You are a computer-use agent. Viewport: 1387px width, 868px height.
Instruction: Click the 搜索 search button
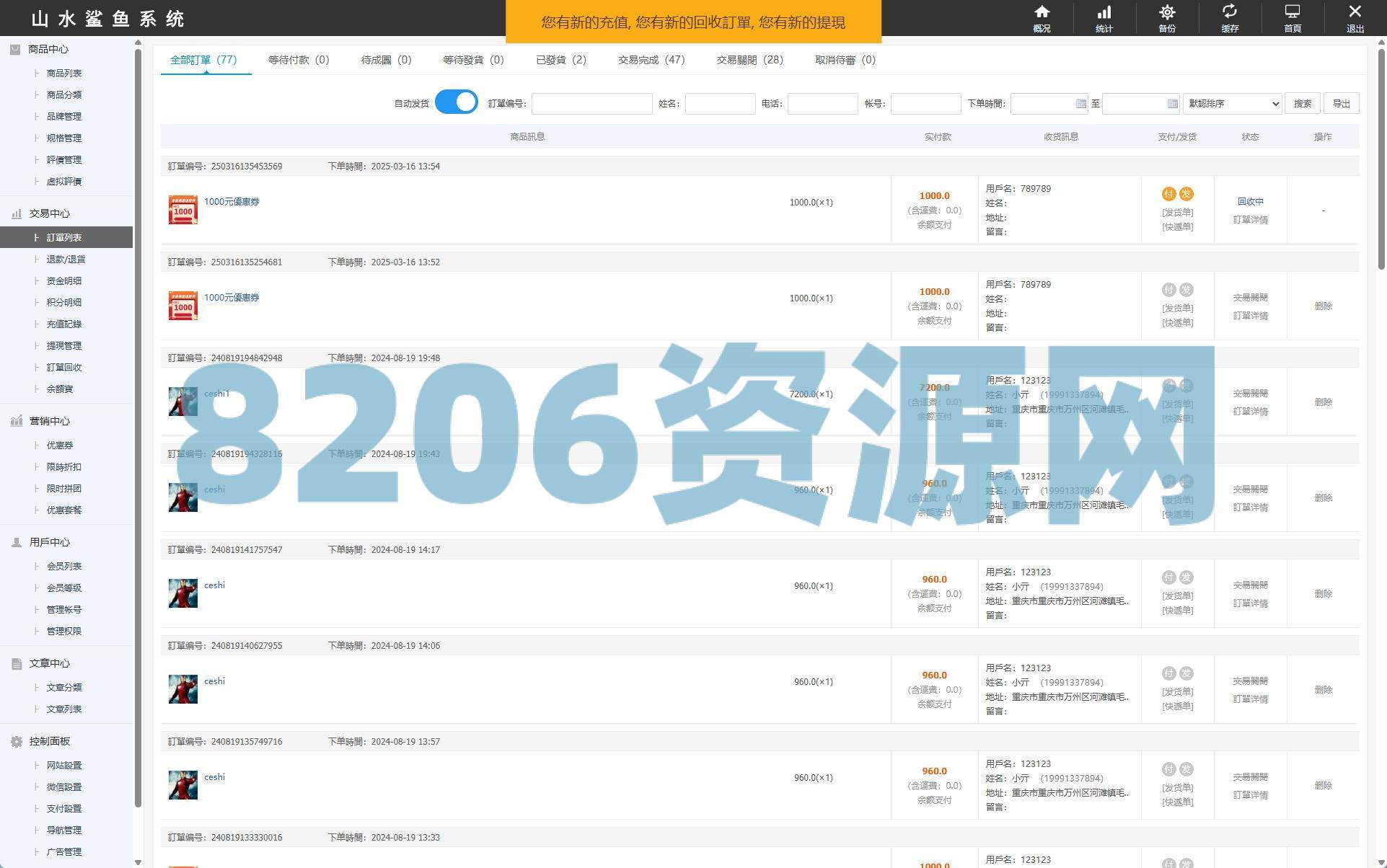coord(1302,104)
